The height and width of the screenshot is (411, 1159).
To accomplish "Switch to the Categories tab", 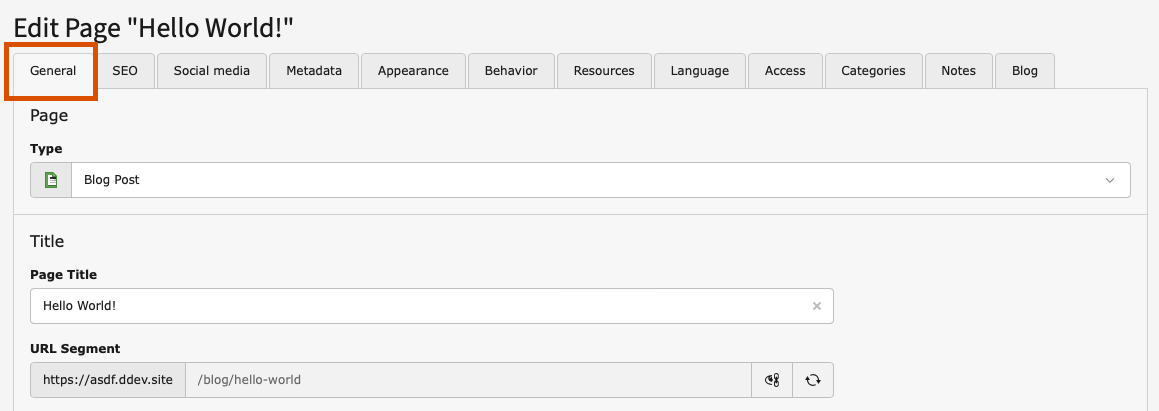I will (874, 71).
